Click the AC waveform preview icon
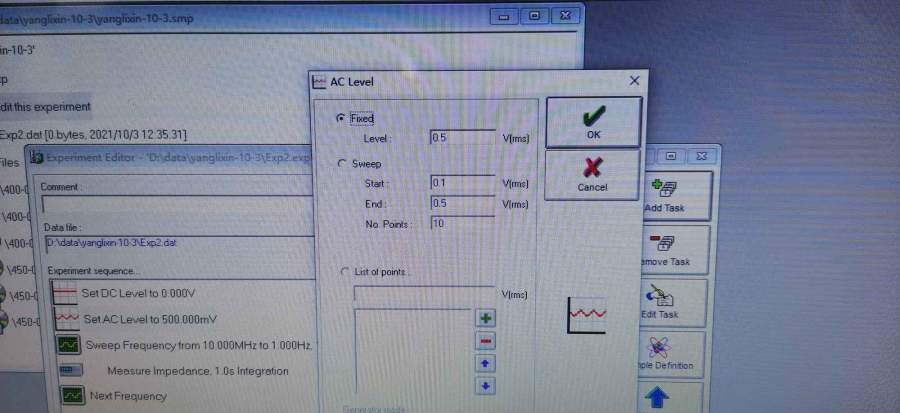 coord(587,315)
